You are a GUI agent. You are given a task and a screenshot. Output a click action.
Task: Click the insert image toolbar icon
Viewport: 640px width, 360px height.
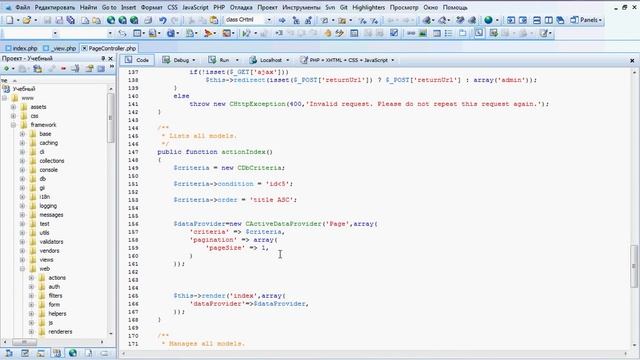(x=423, y=33)
